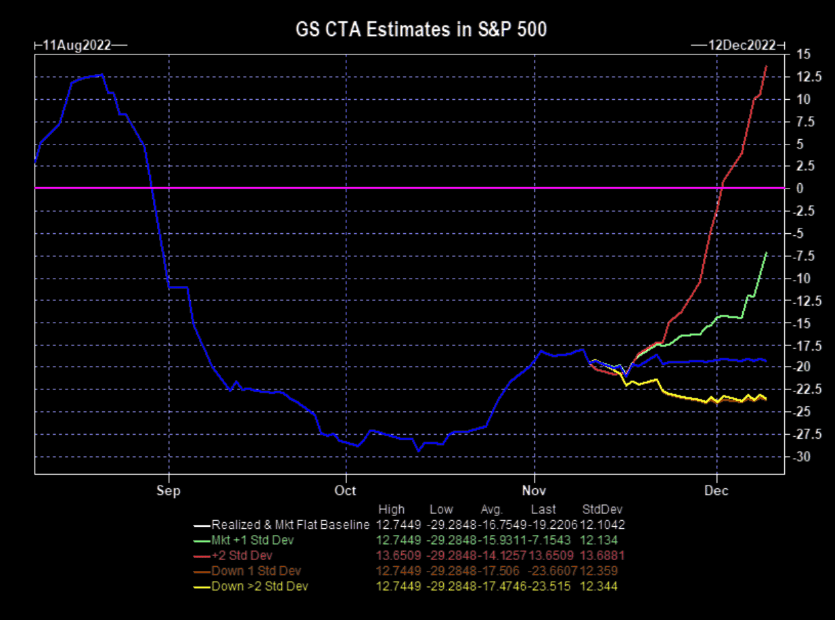Select the 11Aug2022 start date label
Viewport: 835px width, 620px height.
(x=77, y=45)
